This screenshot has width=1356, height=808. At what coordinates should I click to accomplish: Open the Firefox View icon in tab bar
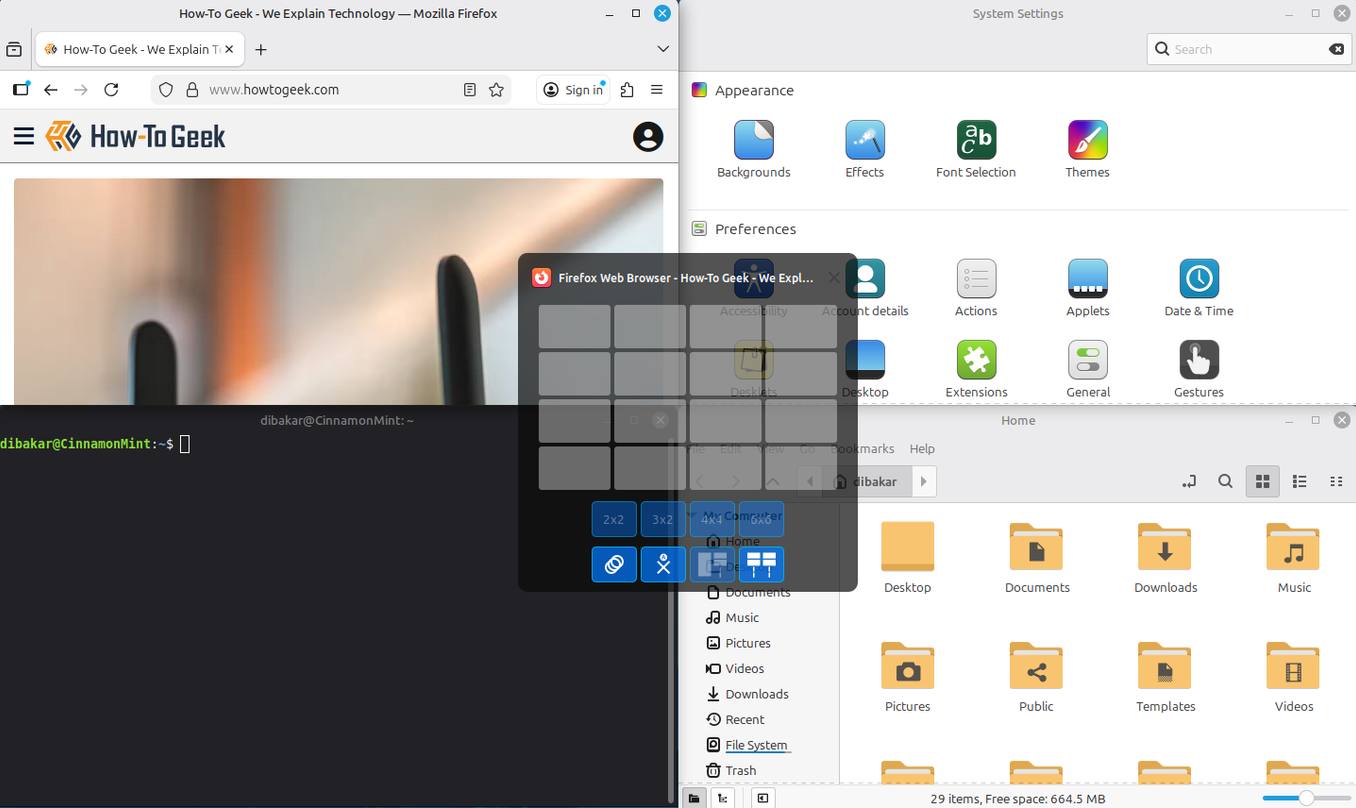(x=14, y=49)
